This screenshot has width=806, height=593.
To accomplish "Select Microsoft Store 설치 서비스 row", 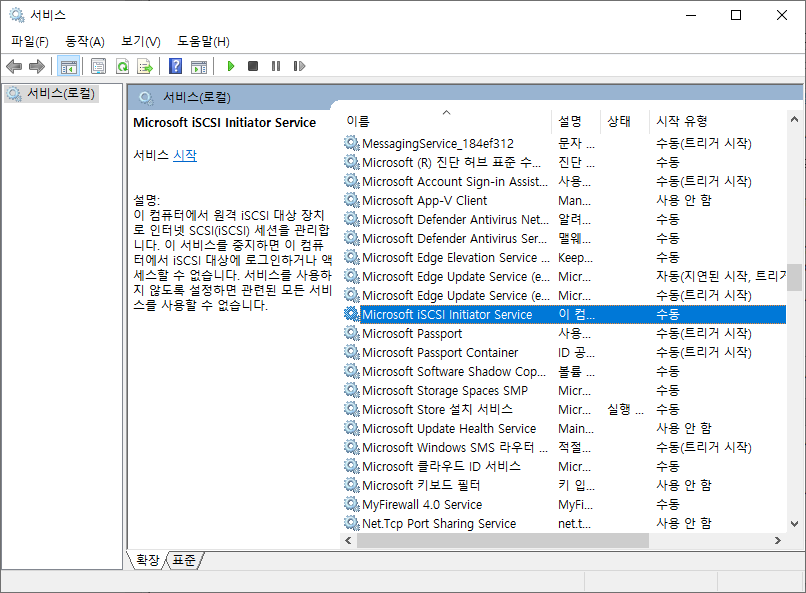I will click(x=564, y=409).
